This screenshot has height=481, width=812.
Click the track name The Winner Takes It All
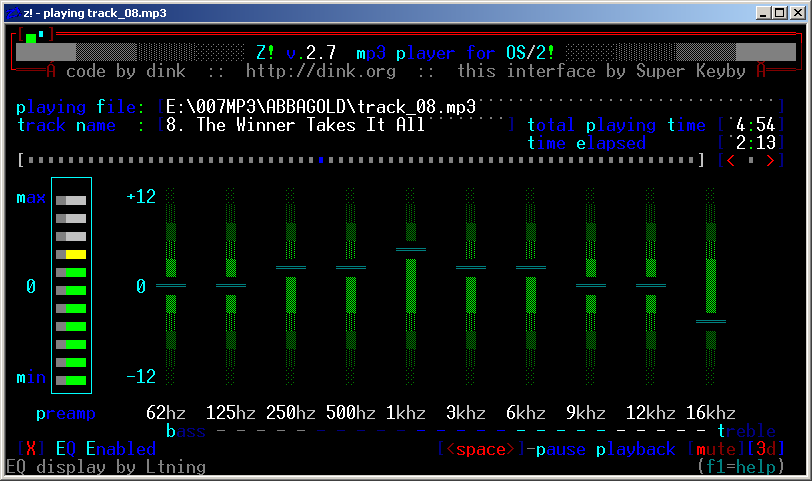point(296,125)
